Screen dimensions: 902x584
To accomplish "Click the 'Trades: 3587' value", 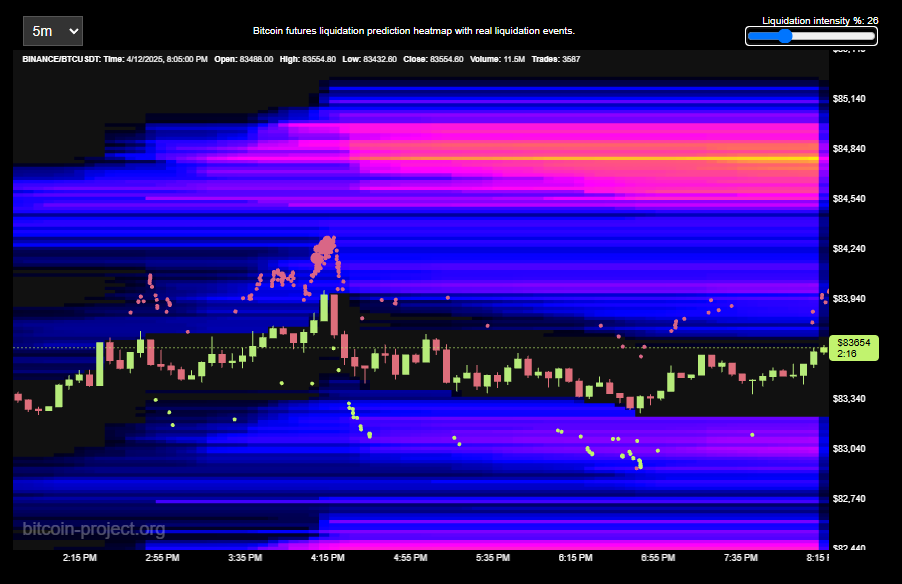I will point(556,59).
